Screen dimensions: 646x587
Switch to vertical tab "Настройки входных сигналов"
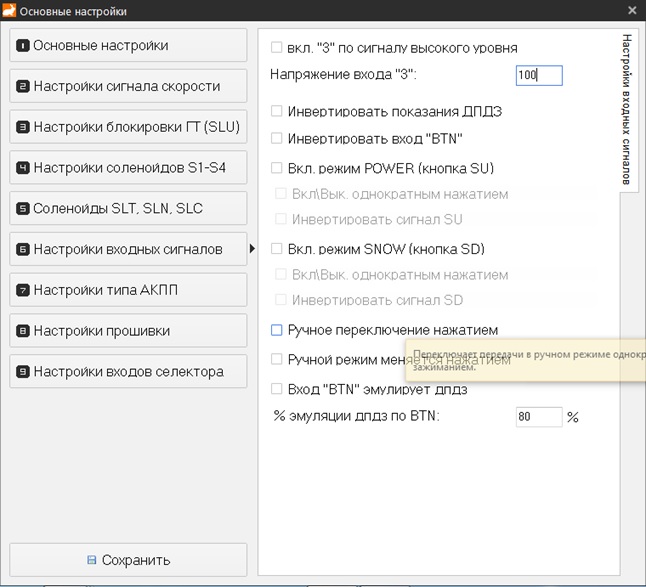click(628, 110)
